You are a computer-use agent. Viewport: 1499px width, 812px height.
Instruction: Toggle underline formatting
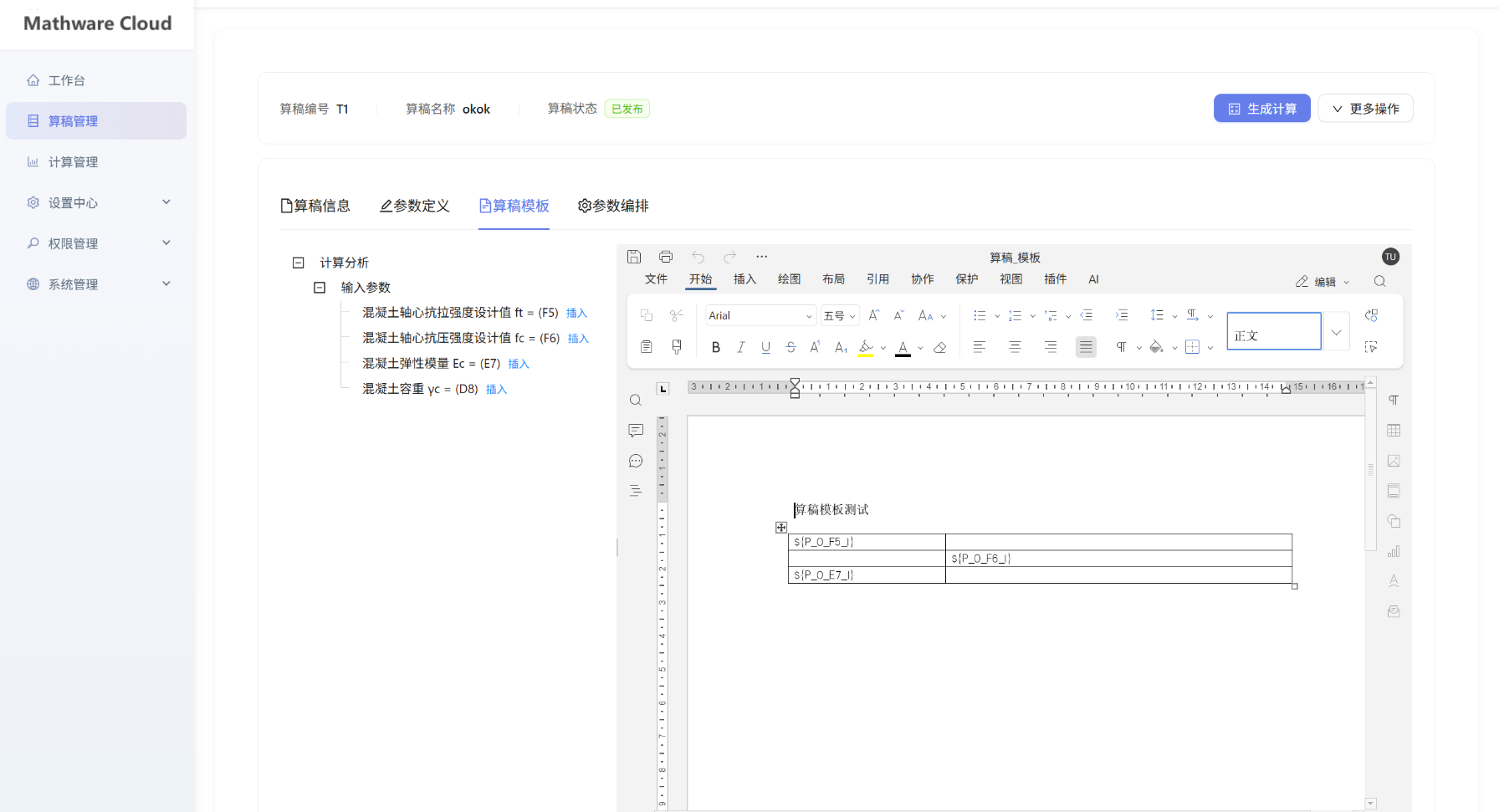pyautogui.click(x=765, y=347)
